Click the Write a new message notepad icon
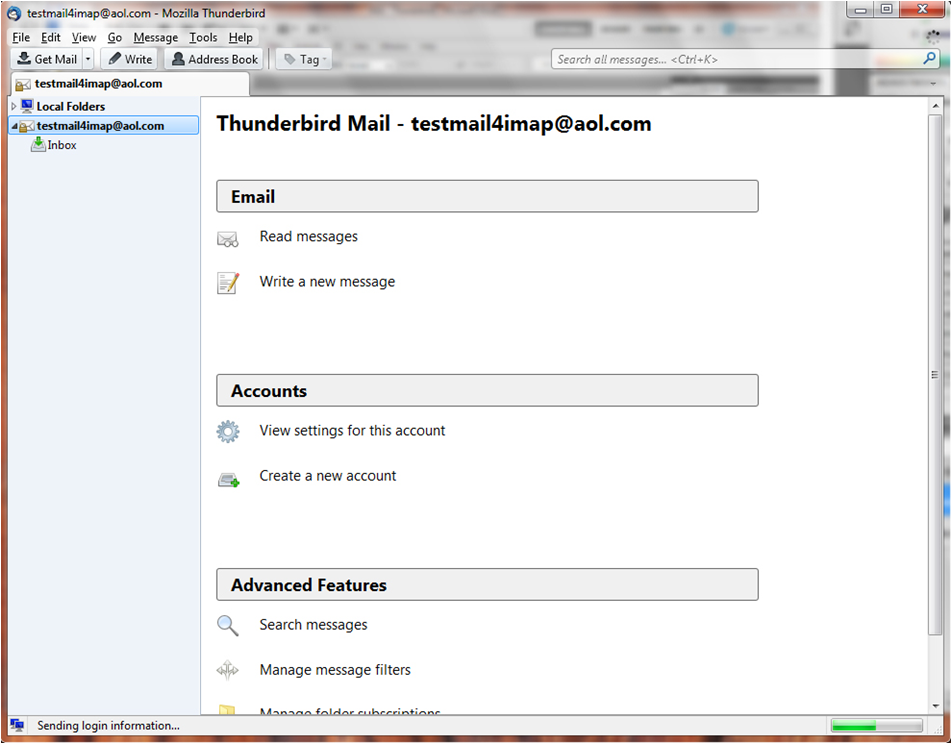This screenshot has height=744, width=952. pos(228,283)
